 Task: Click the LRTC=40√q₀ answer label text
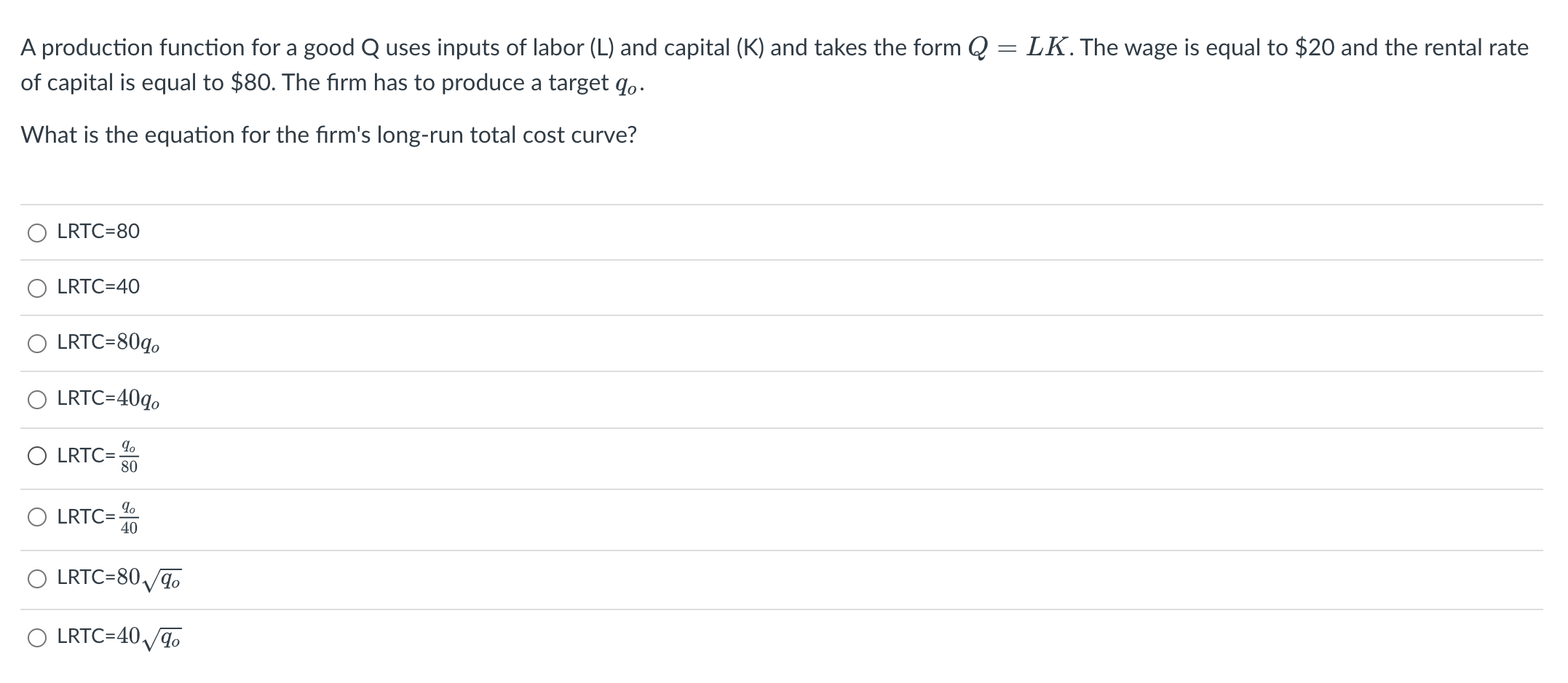(x=118, y=637)
